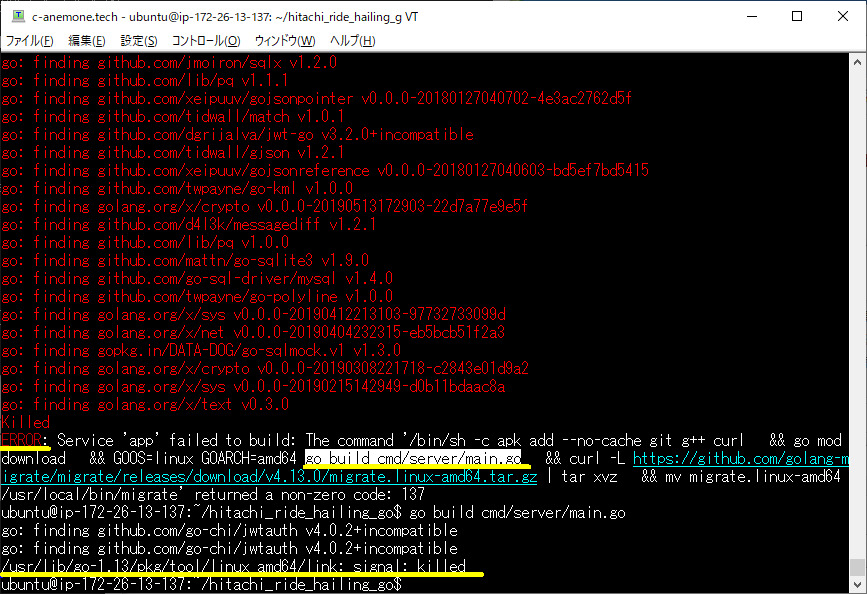Click the highlighted "go build cmd/server/main.go" text
Image resolution: width=867 pixels, height=594 pixels.
coord(413,458)
